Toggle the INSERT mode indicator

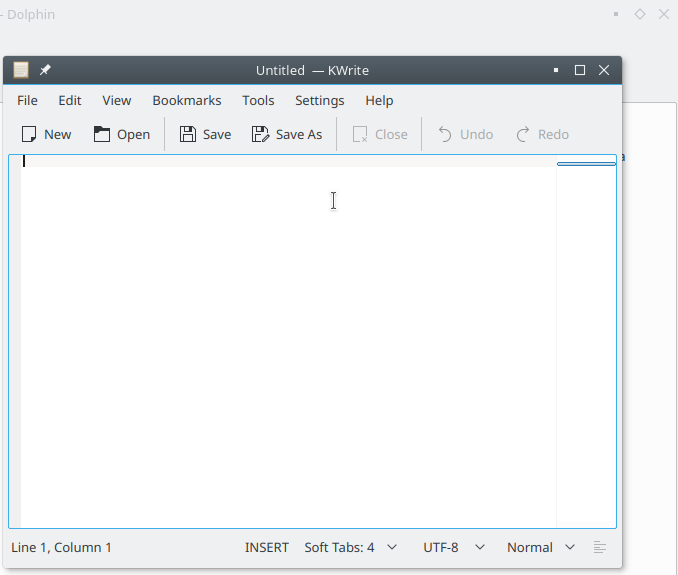(266, 547)
